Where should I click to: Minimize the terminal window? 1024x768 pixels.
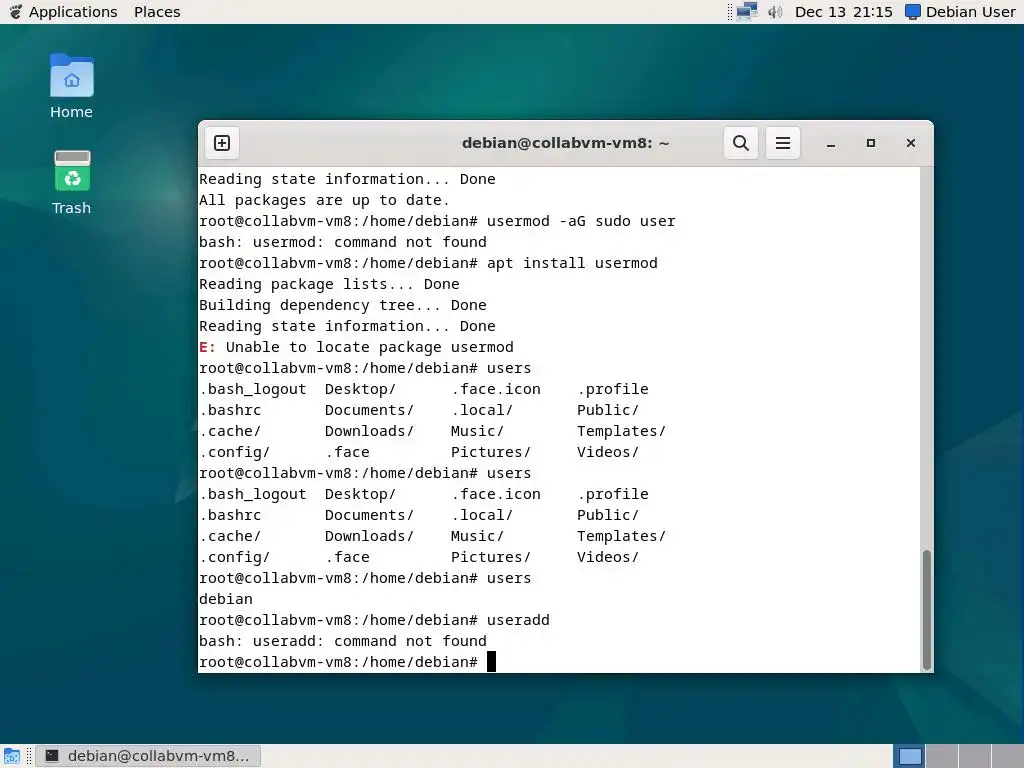[831, 143]
